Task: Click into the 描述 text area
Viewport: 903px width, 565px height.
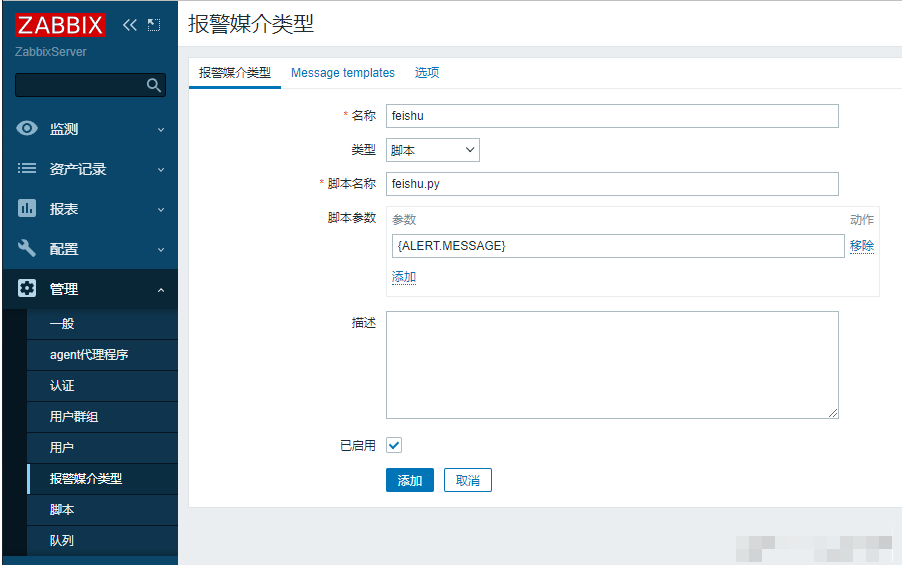Action: pyautogui.click(x=612, y=364)
